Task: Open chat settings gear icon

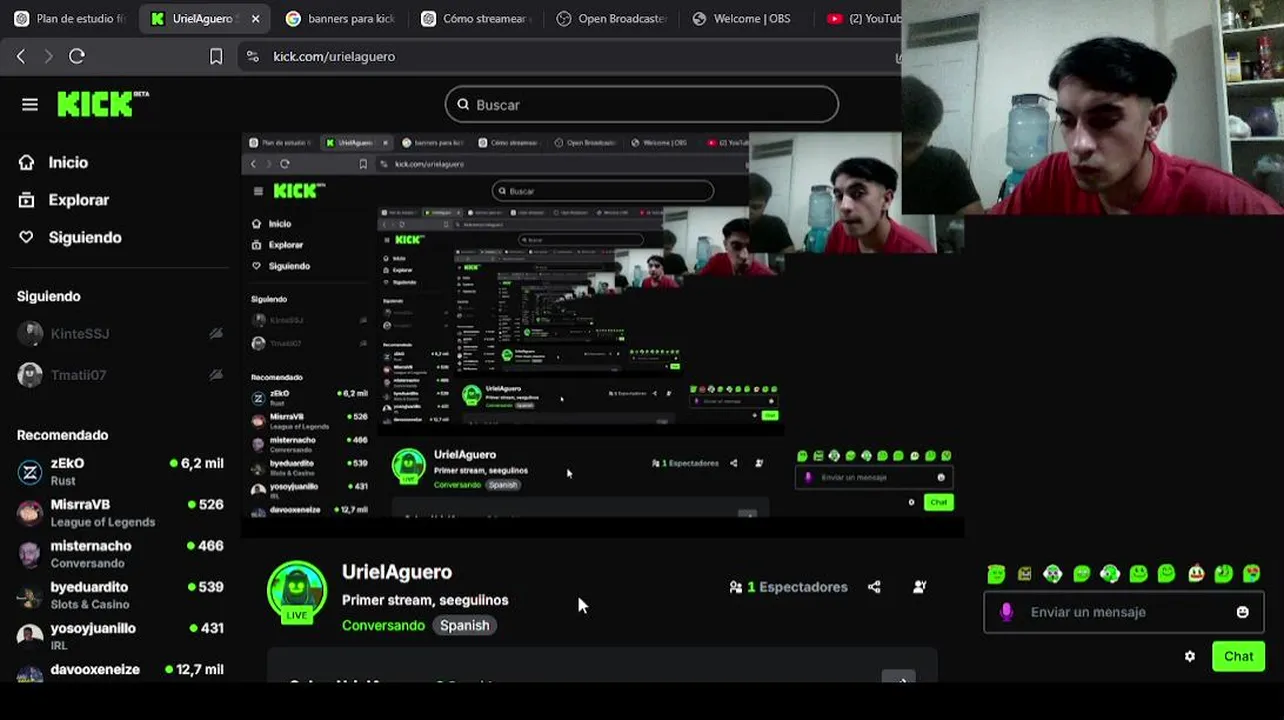Action: click(x=1189, y=657)
